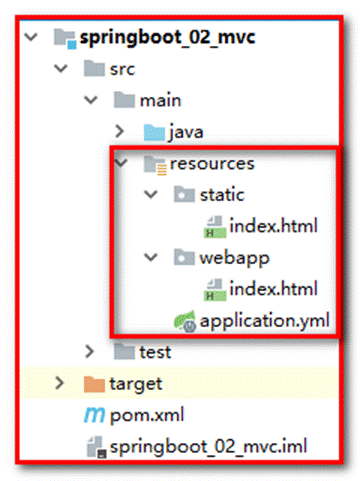The height and width of the screenshot is (481, 360).
Task: Click the HTML file icon under webapp
Action: (x=215, y=290)
